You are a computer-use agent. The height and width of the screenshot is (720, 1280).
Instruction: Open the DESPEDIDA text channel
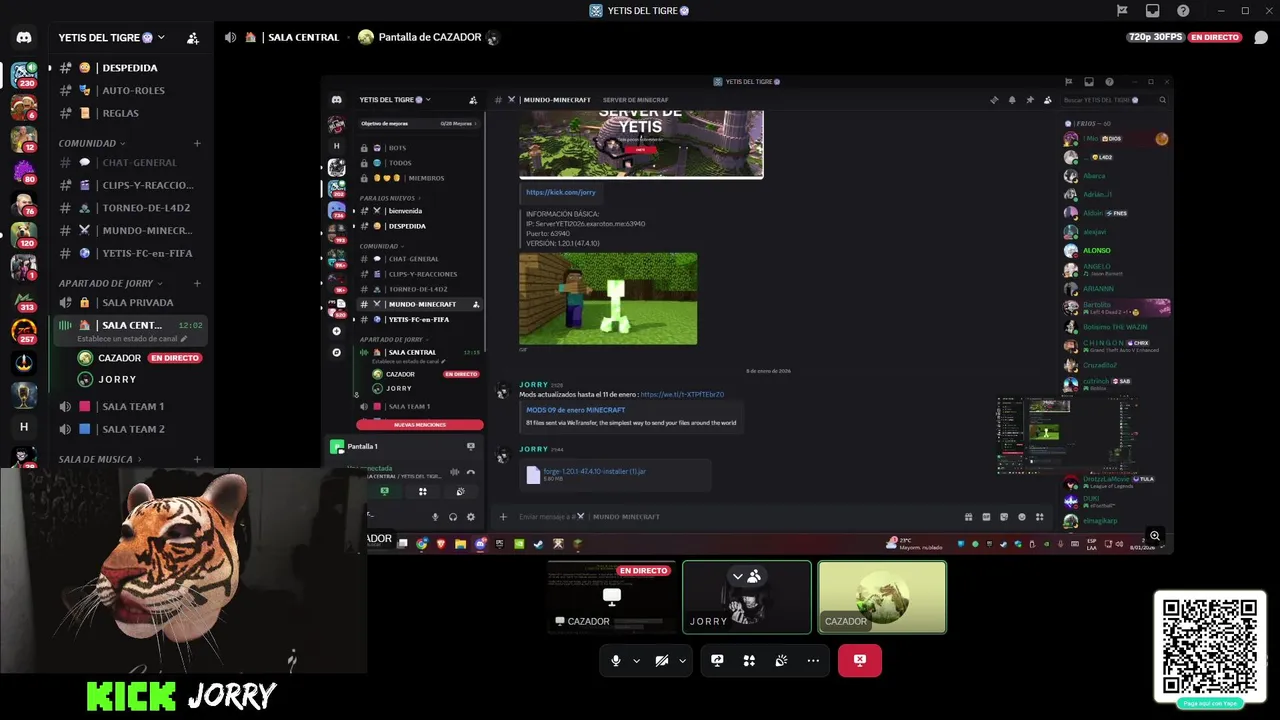130,68
